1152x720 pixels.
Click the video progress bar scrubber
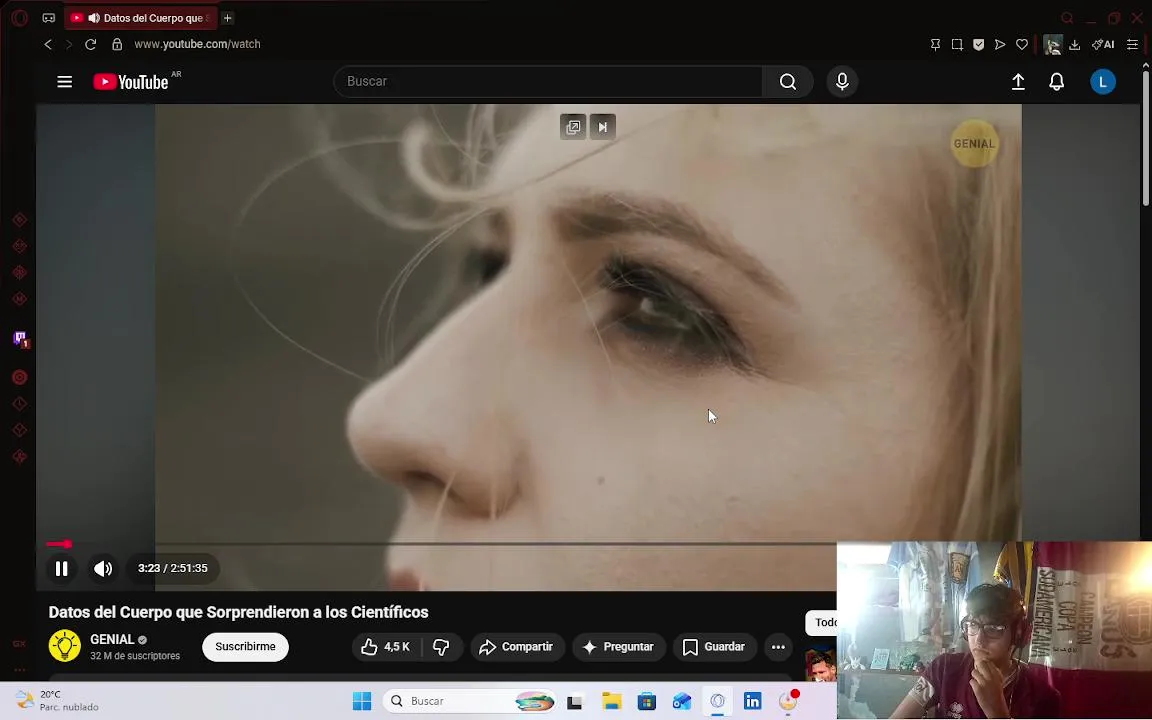pos(68,544)
